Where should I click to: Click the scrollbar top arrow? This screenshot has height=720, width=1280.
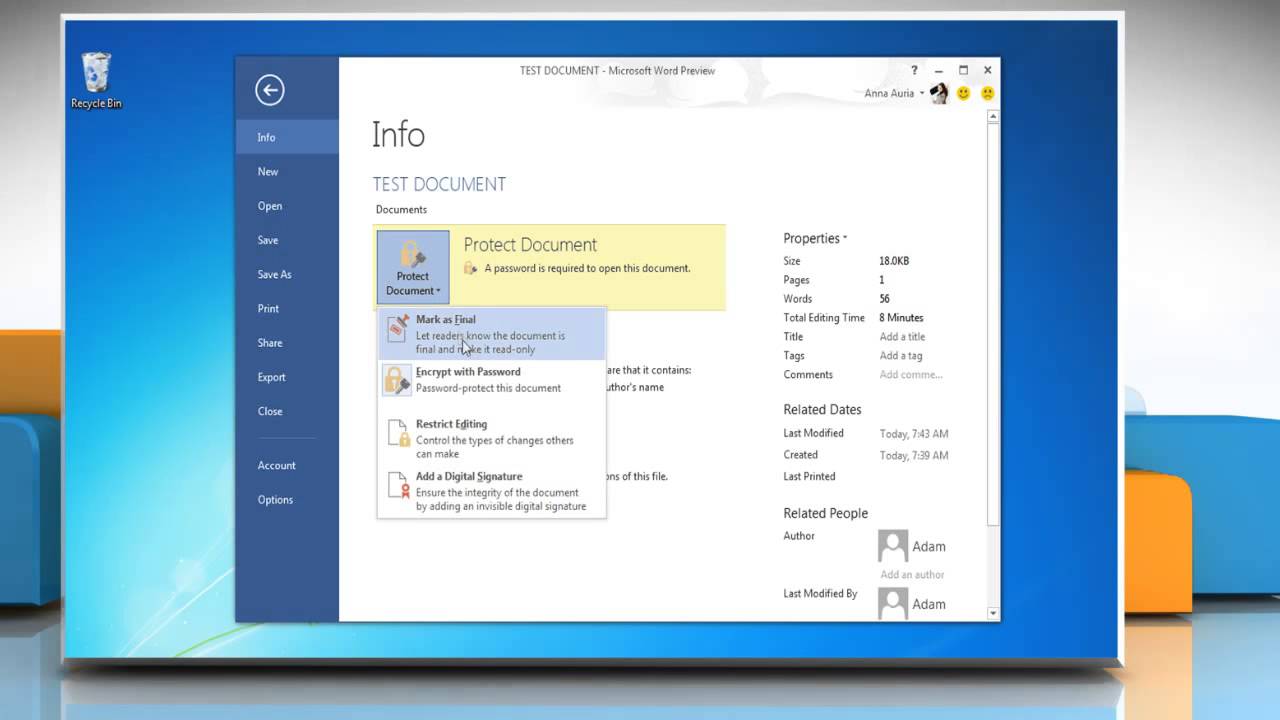pyautogui.click(x=993, y=117)
